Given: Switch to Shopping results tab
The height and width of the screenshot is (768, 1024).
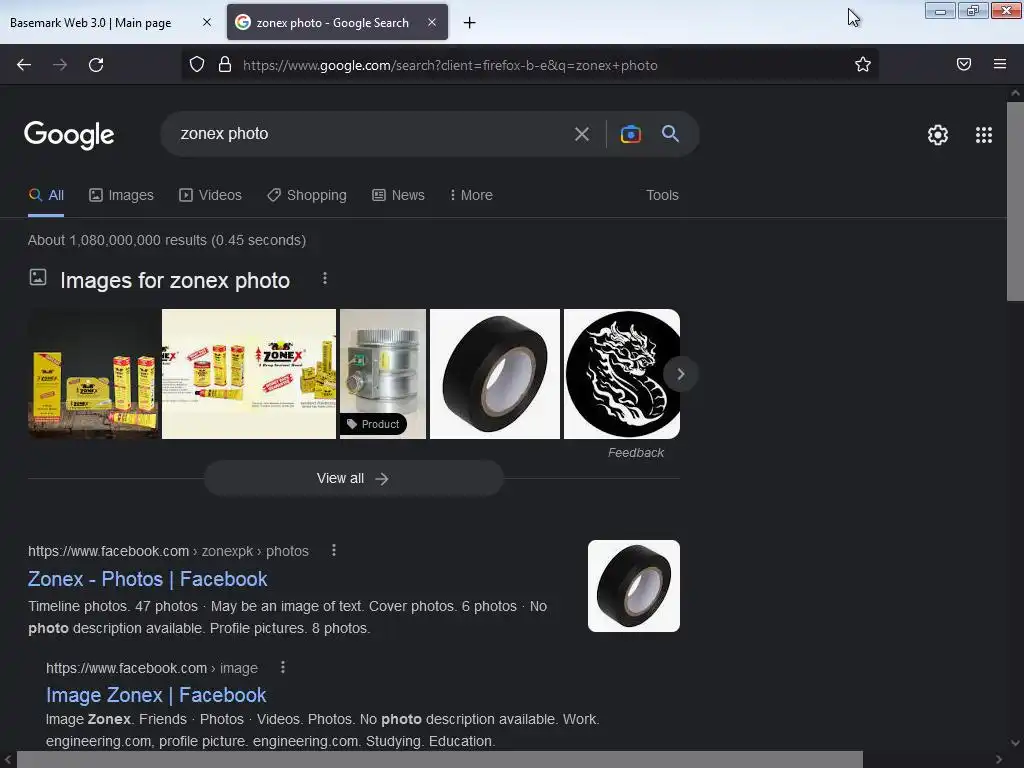Looking at the screenshot, I should [307, 195].
